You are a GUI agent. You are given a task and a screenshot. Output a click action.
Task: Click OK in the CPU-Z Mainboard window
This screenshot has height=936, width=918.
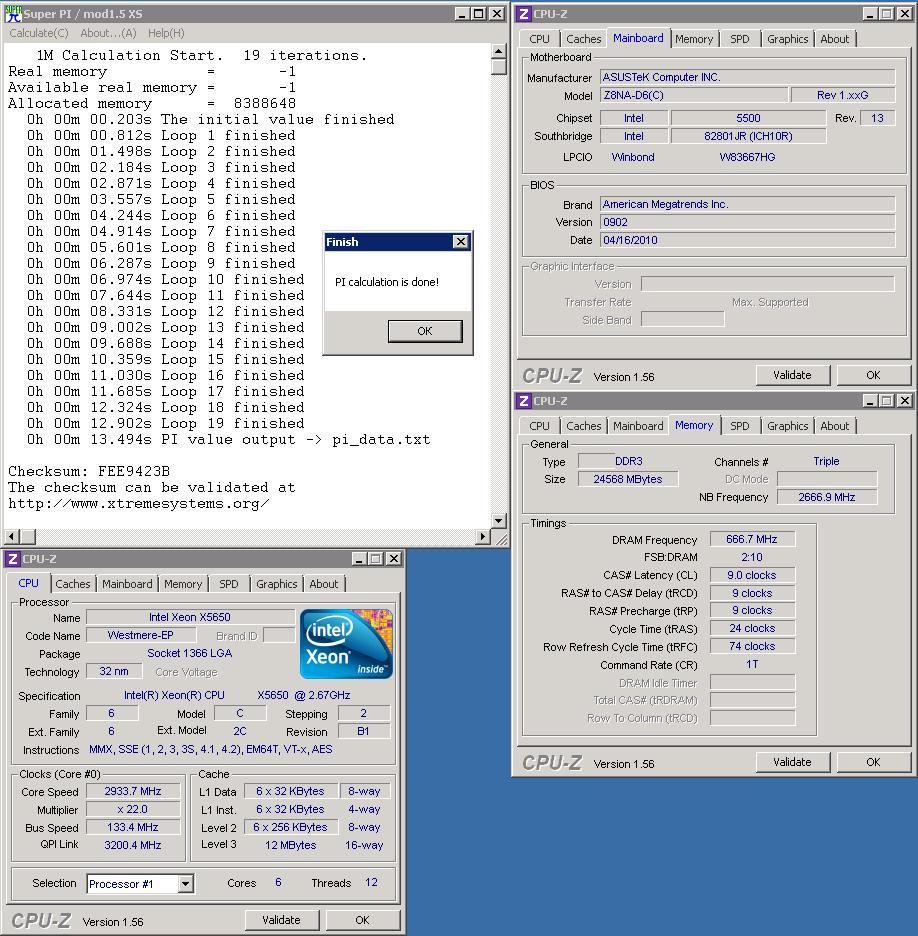pyautogui.click(x=873, y=375)
